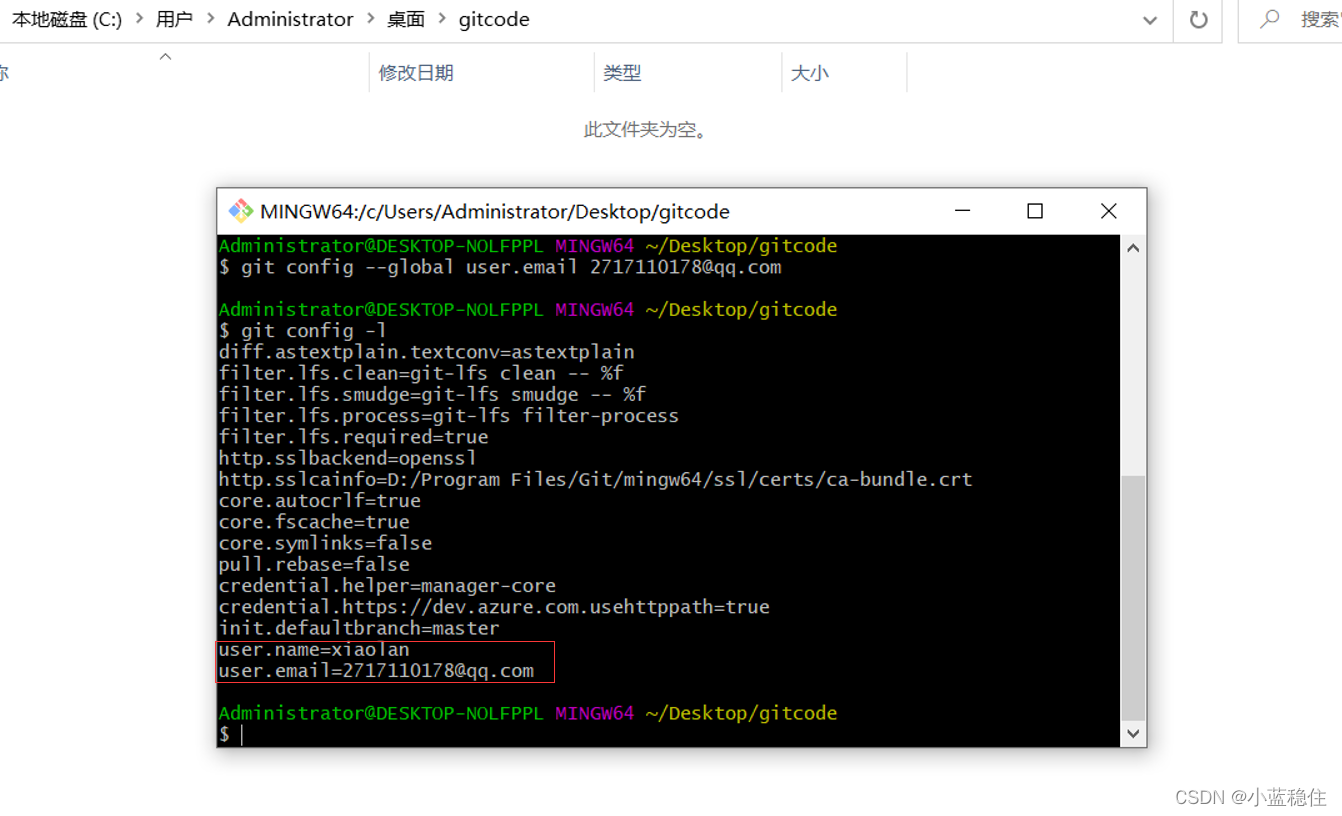Viewport: 1342px width, 816px height.
Task: Click the core.autocrlf=true line
Action: click(320, 501)
